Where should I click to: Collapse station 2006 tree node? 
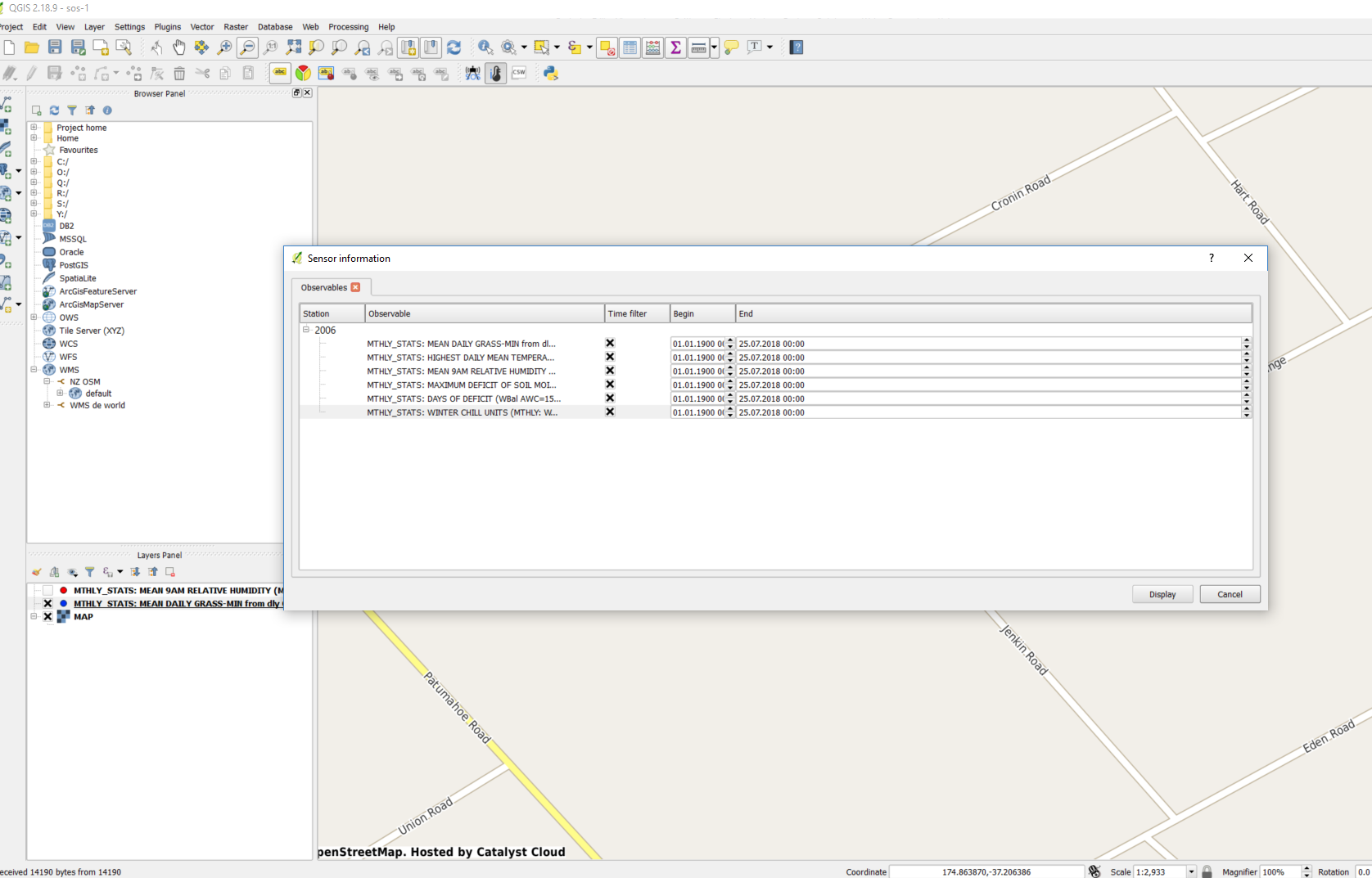tap(306, 330)
